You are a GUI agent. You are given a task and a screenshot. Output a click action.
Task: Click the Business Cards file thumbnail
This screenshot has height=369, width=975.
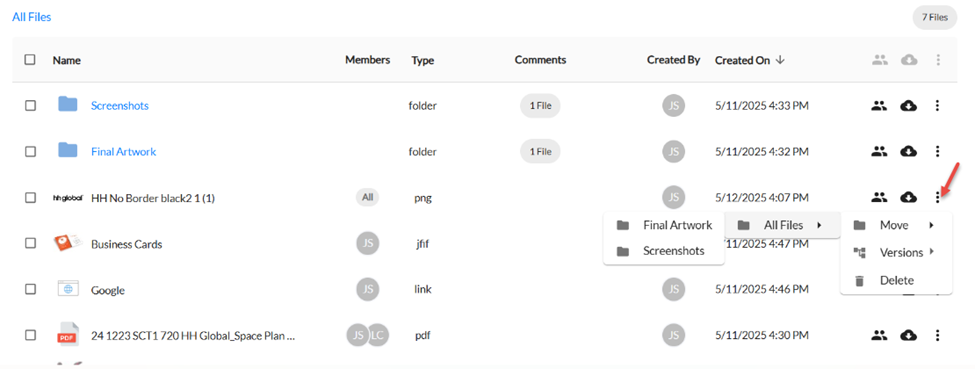pyautogui.click(x=68, y=243)
